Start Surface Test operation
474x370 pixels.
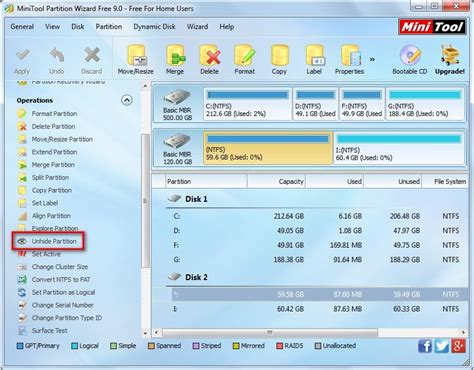click(49, 331)
